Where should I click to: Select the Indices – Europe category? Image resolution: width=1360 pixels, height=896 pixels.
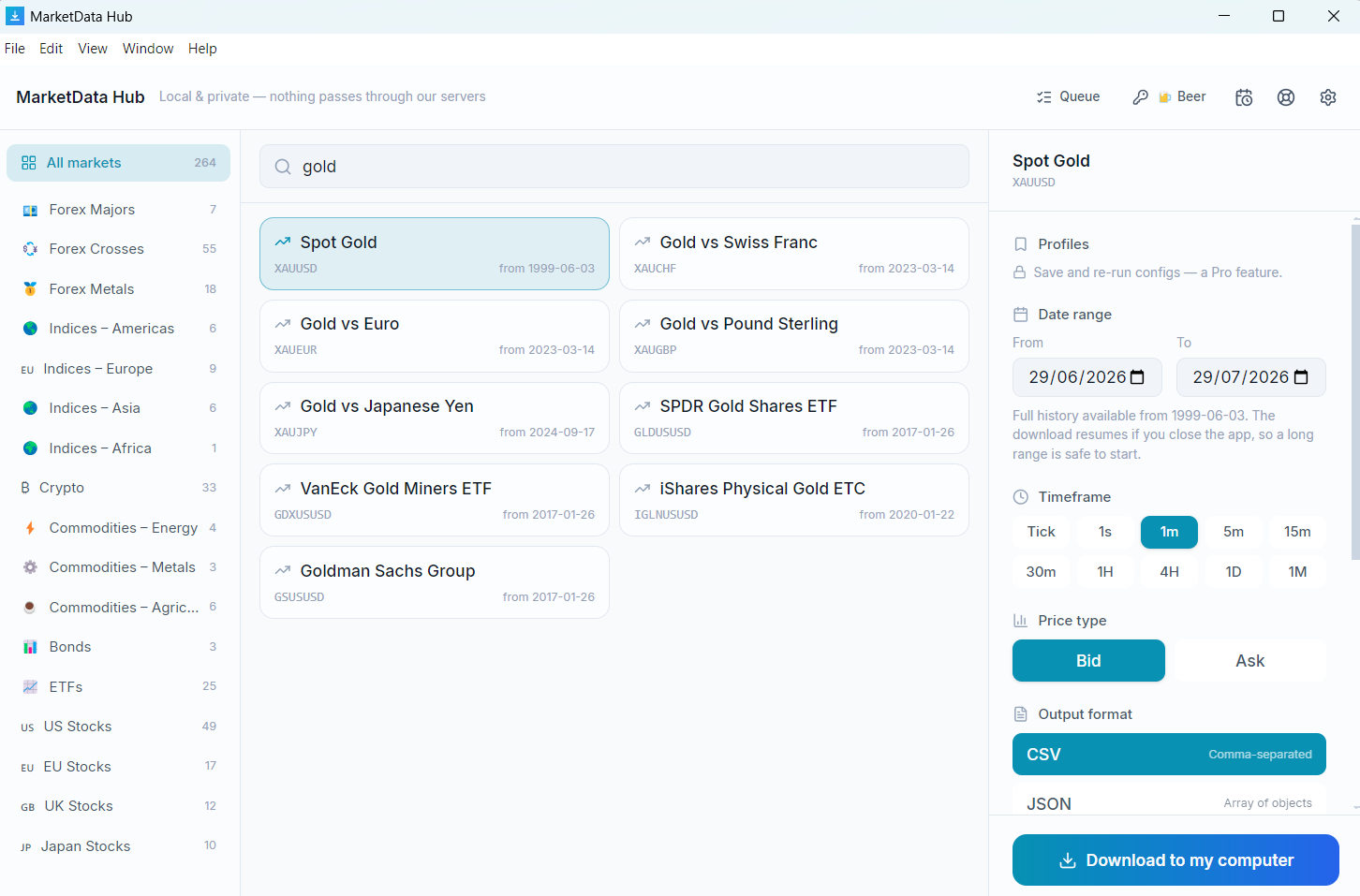coord(118,369)
